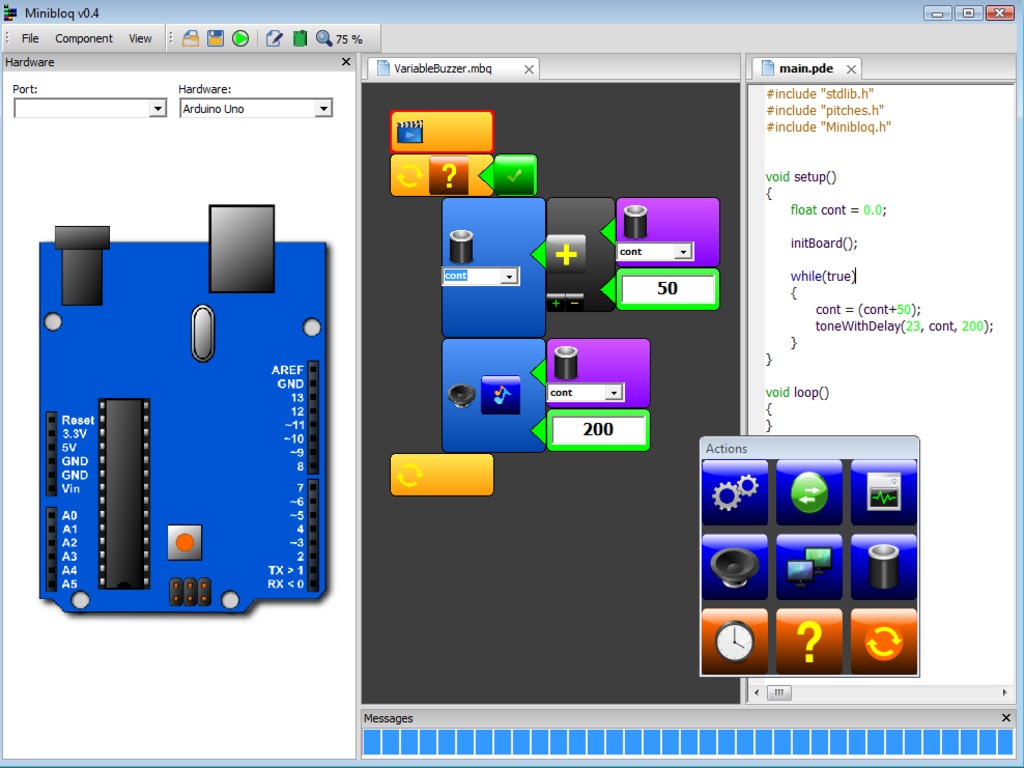Viewport: 1024px width, 768px height.
Task: Click the question mark condition icon in while block
Action: 449,176
